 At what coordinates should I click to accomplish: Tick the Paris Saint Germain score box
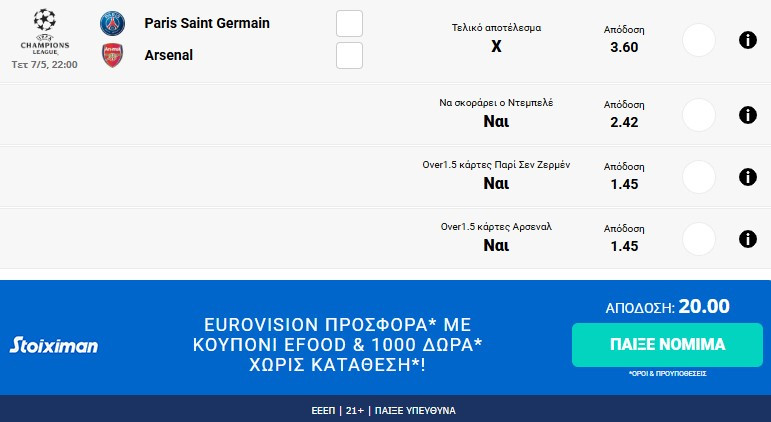349,23
